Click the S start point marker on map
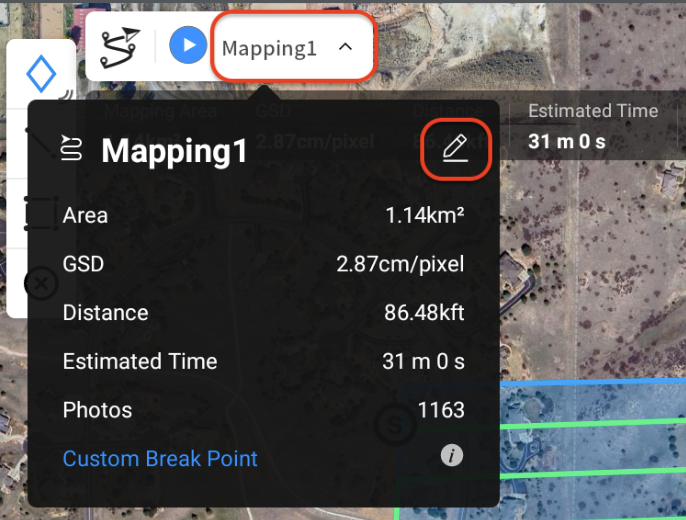Screen dimensions: 686x520 (x=394, y=425)
